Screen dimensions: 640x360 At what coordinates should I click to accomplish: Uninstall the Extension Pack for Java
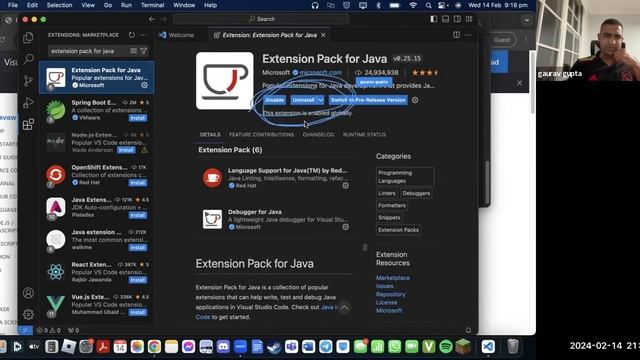click(x=303, y=100)
